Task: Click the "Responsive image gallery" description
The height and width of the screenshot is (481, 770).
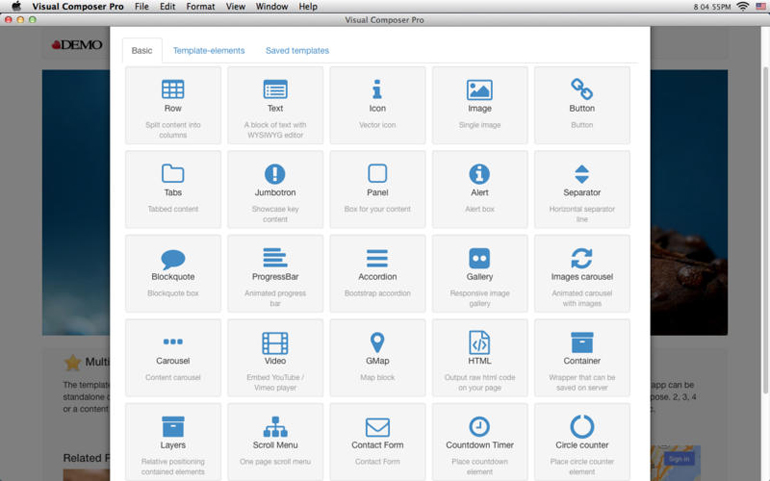Action: (480, 298)
